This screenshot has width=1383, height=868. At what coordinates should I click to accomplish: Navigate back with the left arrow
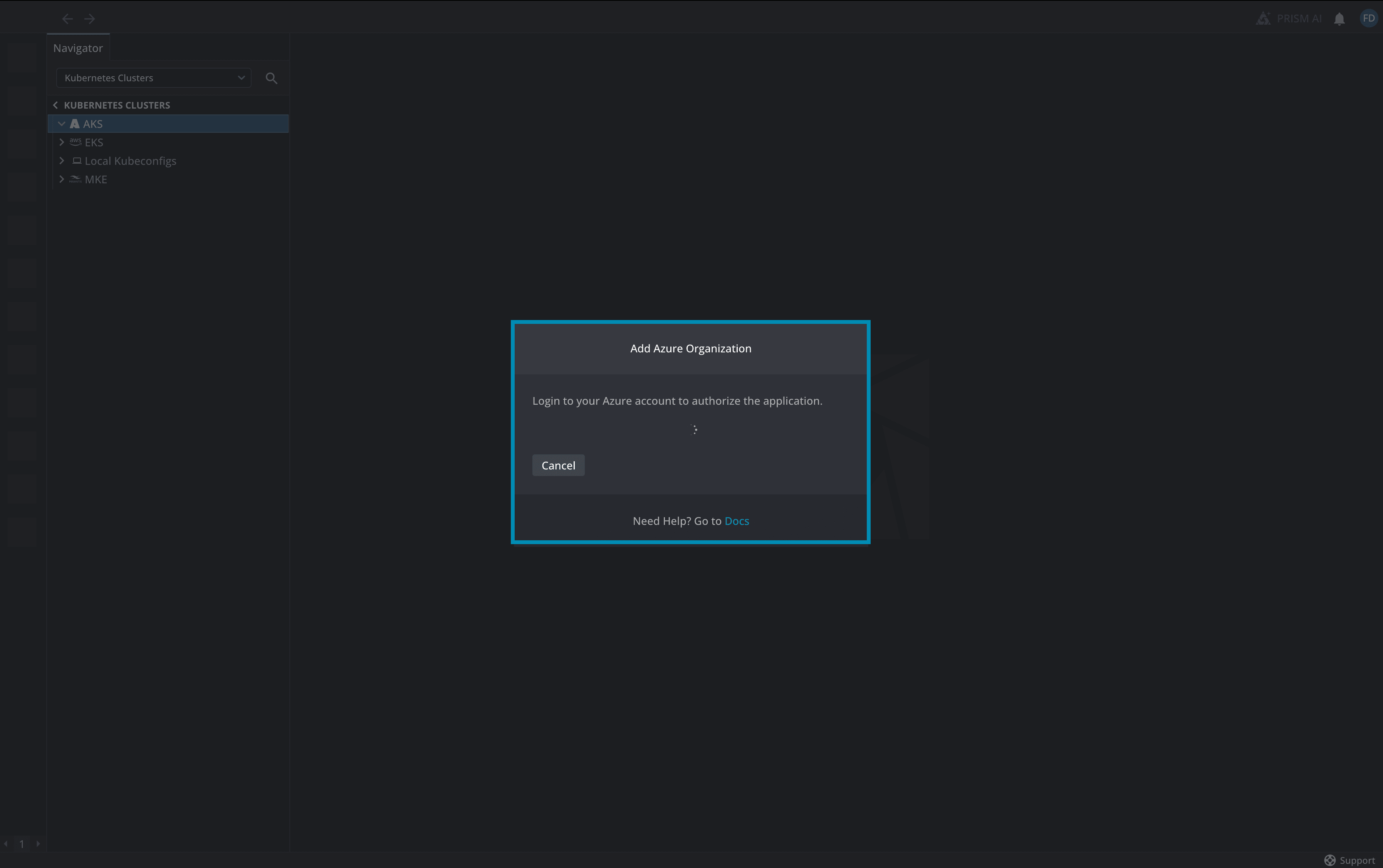tap(67, 18)
